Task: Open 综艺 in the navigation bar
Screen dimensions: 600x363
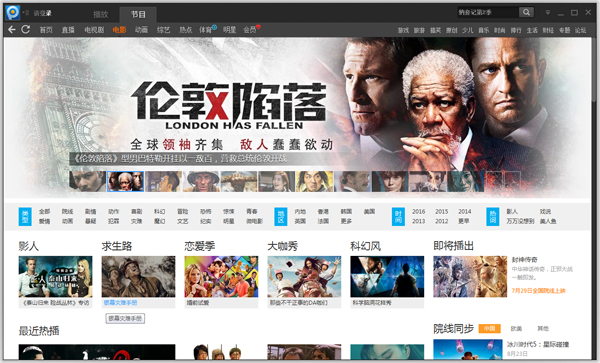Action: (x=163, y=30)
